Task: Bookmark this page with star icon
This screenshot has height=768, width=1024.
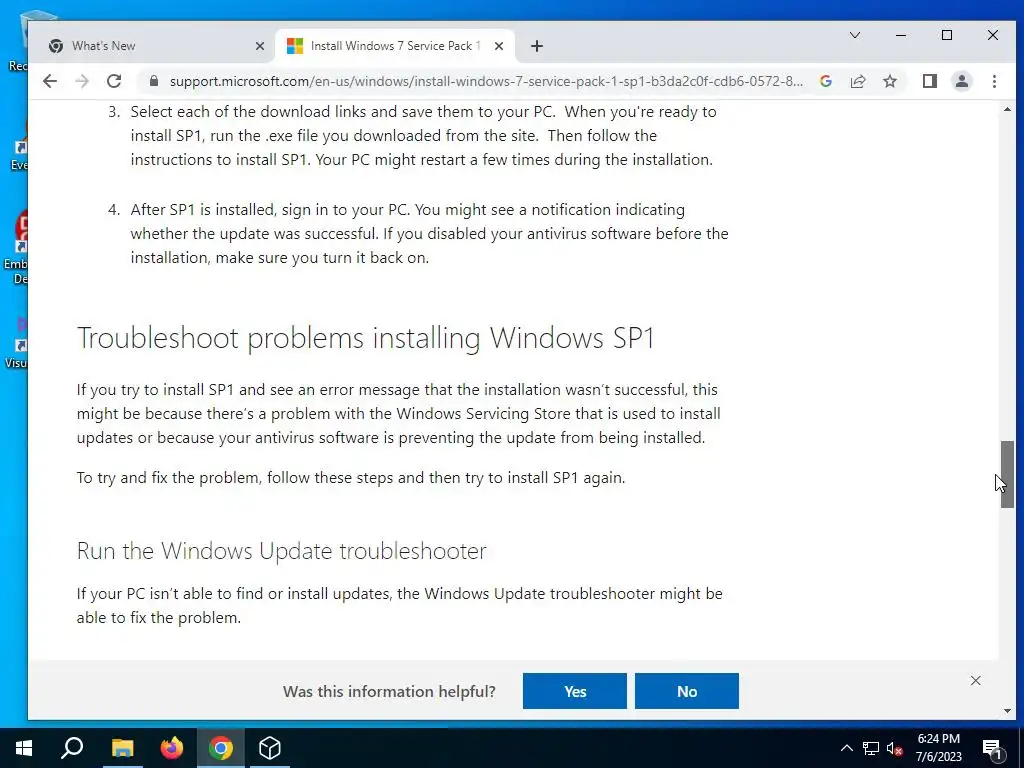Action: coord(889,81)
